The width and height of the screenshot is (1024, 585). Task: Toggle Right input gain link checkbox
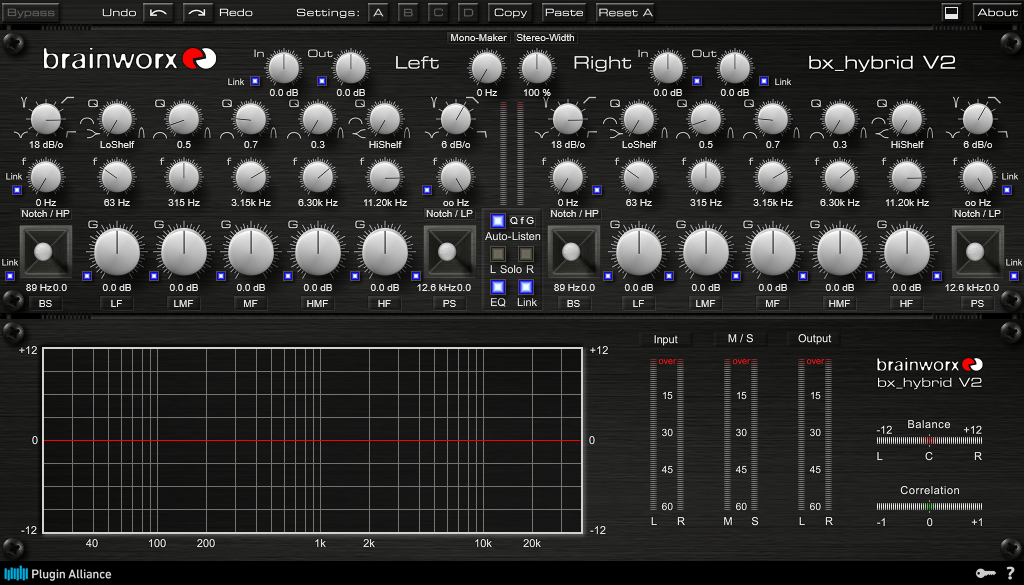pos(697,82)
